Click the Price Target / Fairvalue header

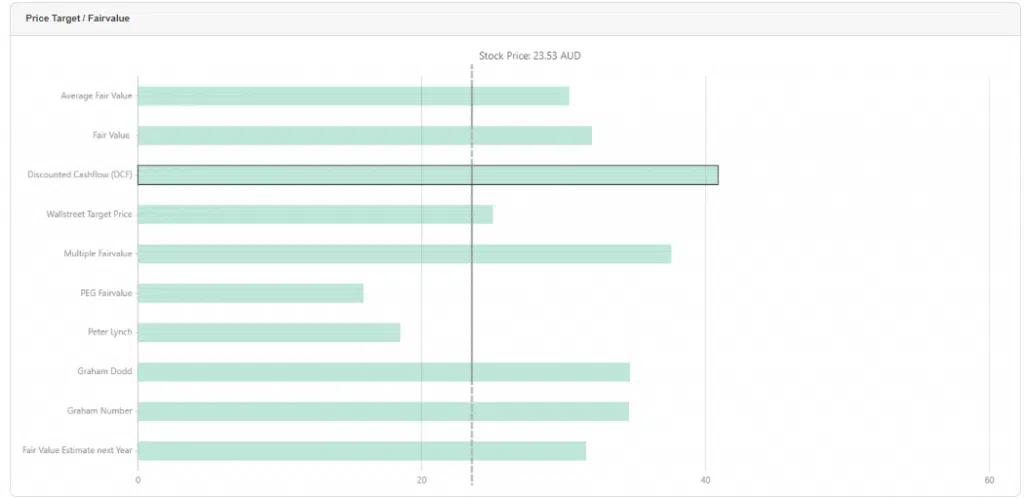pos(77,19)
